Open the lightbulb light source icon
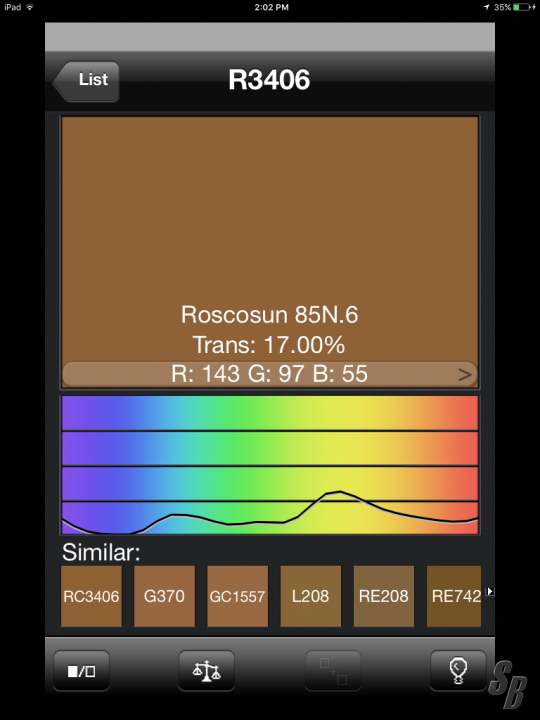The width and height of the screenshot is (540, 720). click(458, 671)
